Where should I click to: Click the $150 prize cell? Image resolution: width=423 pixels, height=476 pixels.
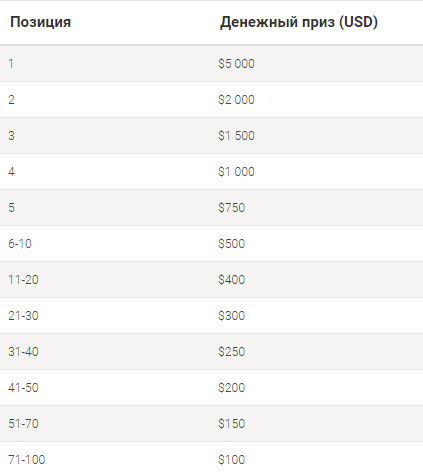(232, 424)
